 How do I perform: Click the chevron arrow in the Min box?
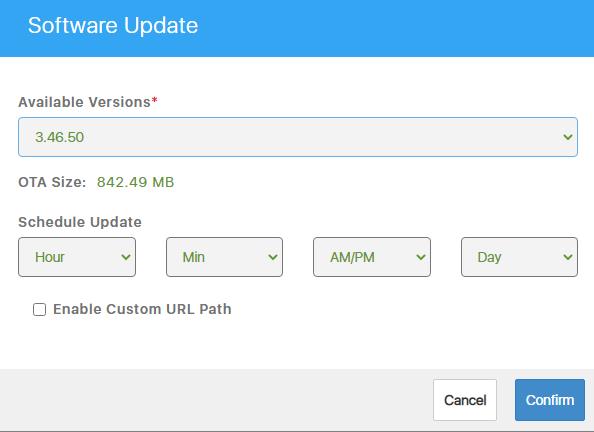tap(273, 257)
